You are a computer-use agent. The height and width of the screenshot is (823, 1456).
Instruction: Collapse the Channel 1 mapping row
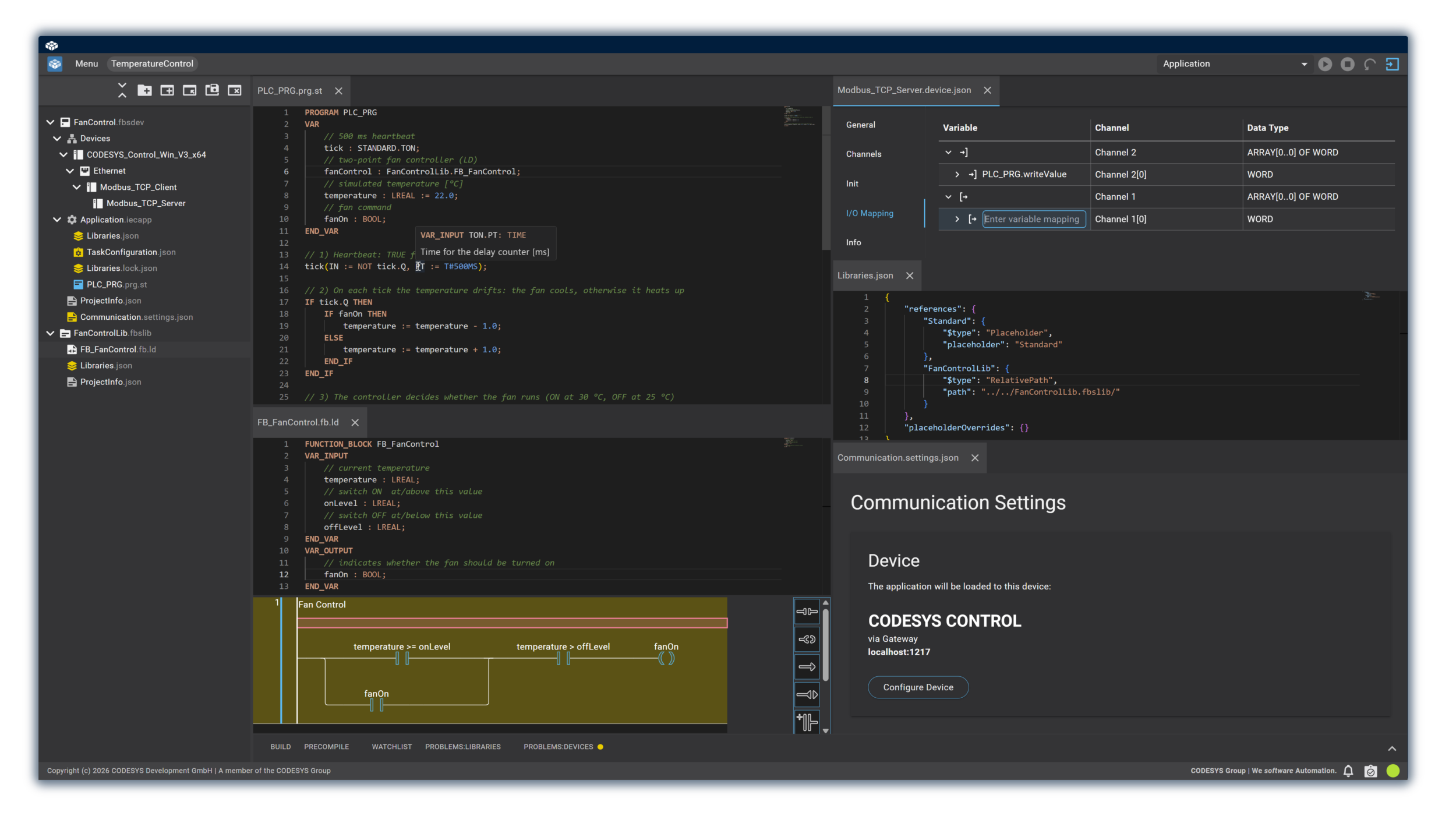point(948,197)
